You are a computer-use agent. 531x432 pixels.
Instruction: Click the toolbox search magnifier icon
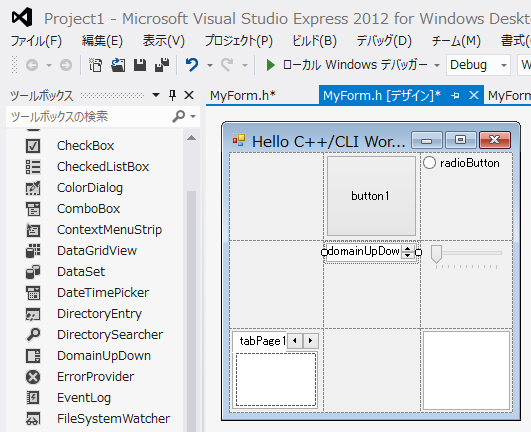[178, 116]
